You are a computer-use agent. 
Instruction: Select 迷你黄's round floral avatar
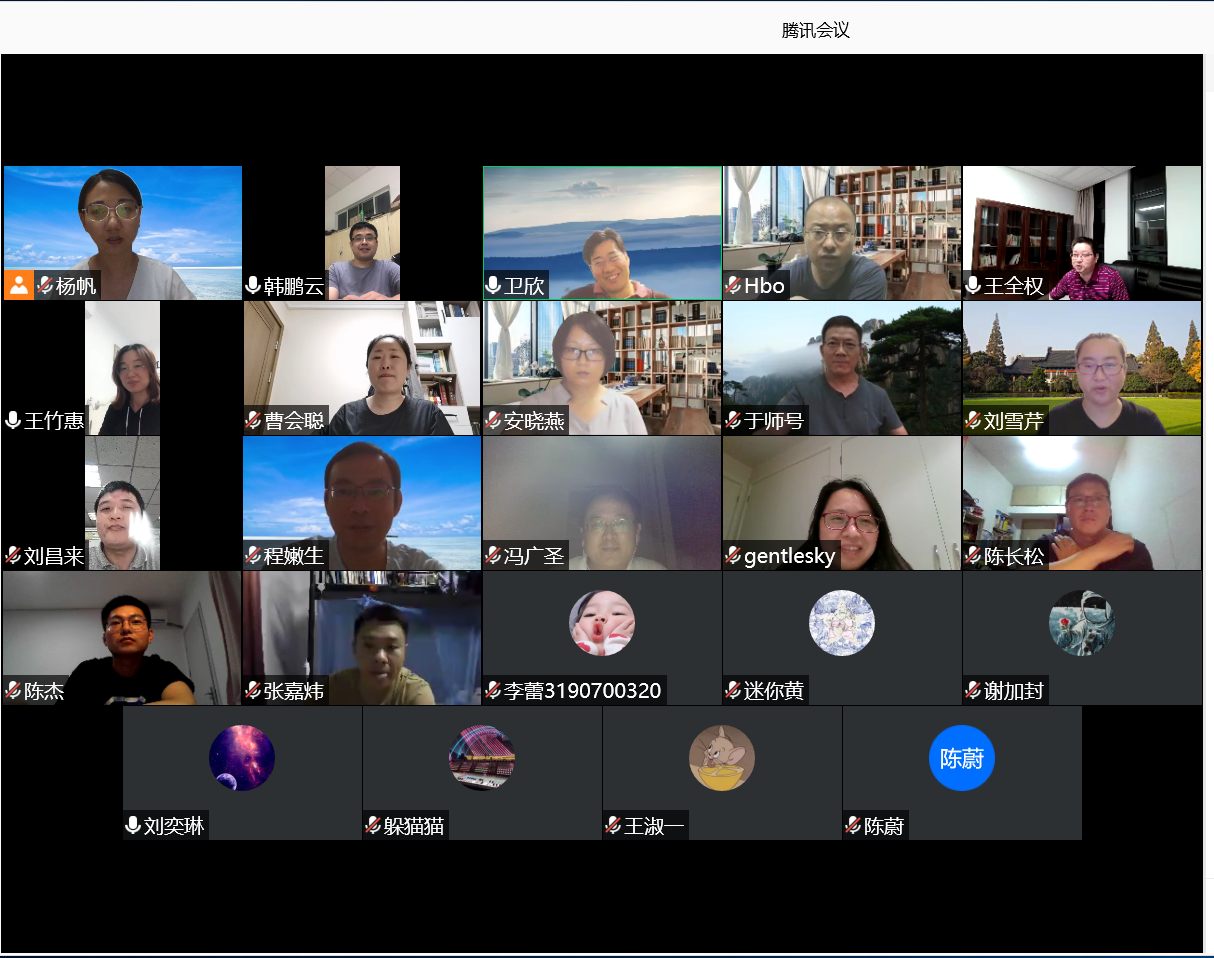[842, 623]
